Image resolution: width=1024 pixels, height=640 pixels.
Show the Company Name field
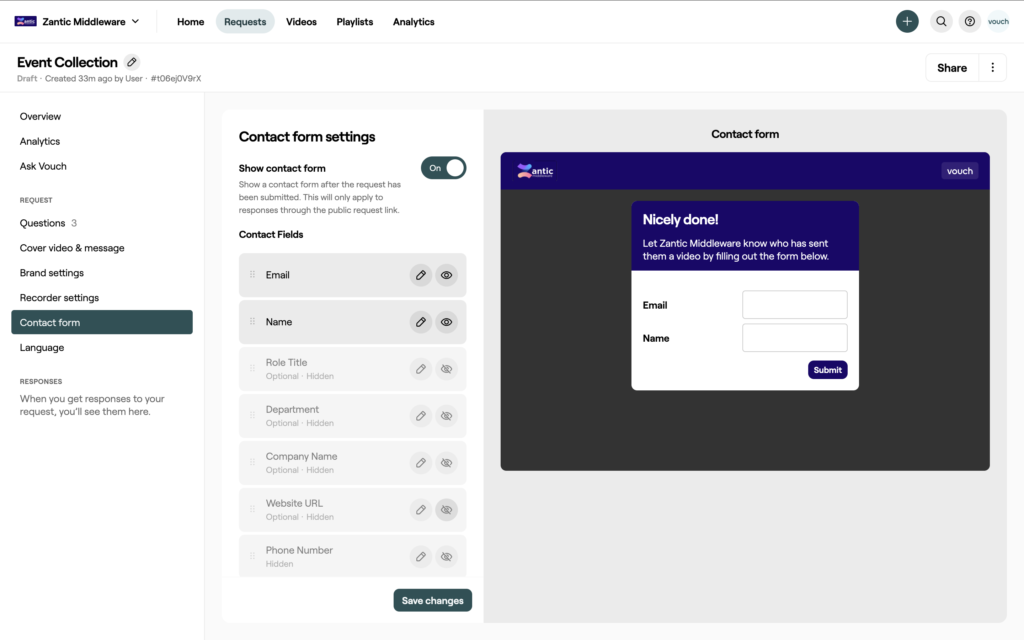447,463
